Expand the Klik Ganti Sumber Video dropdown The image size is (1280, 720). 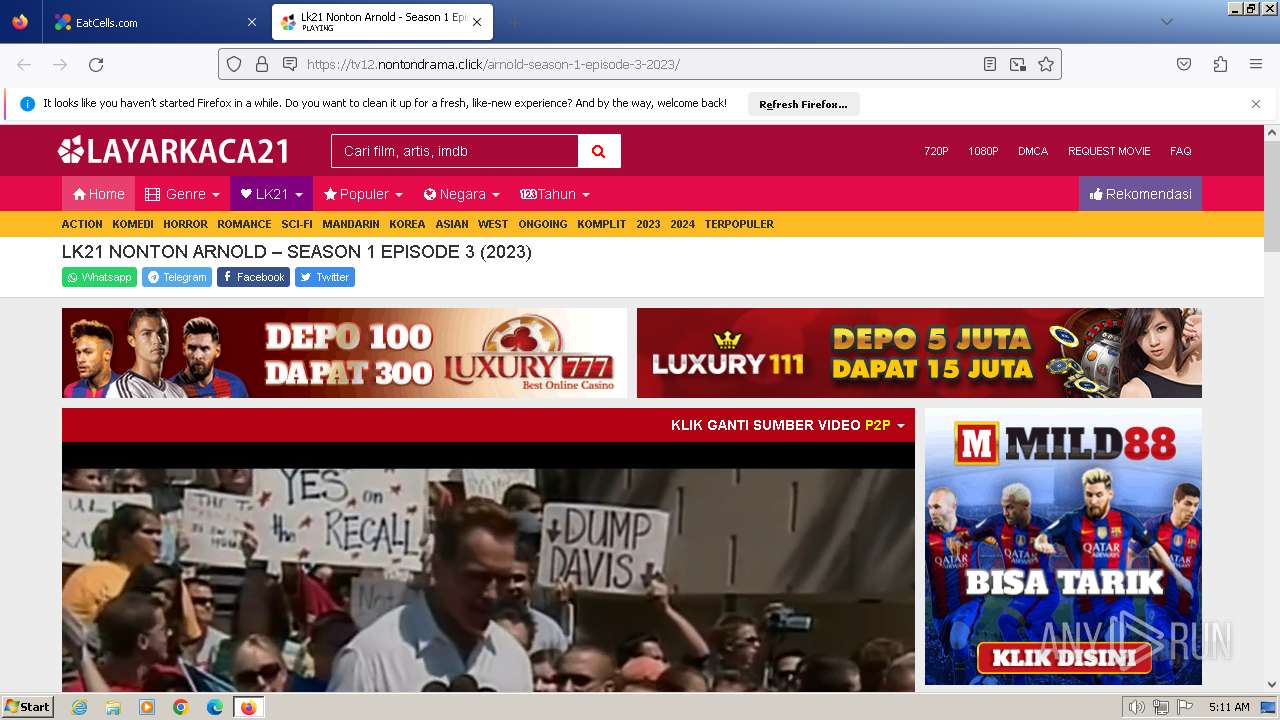pyautogui.click(x=787, y=425)
